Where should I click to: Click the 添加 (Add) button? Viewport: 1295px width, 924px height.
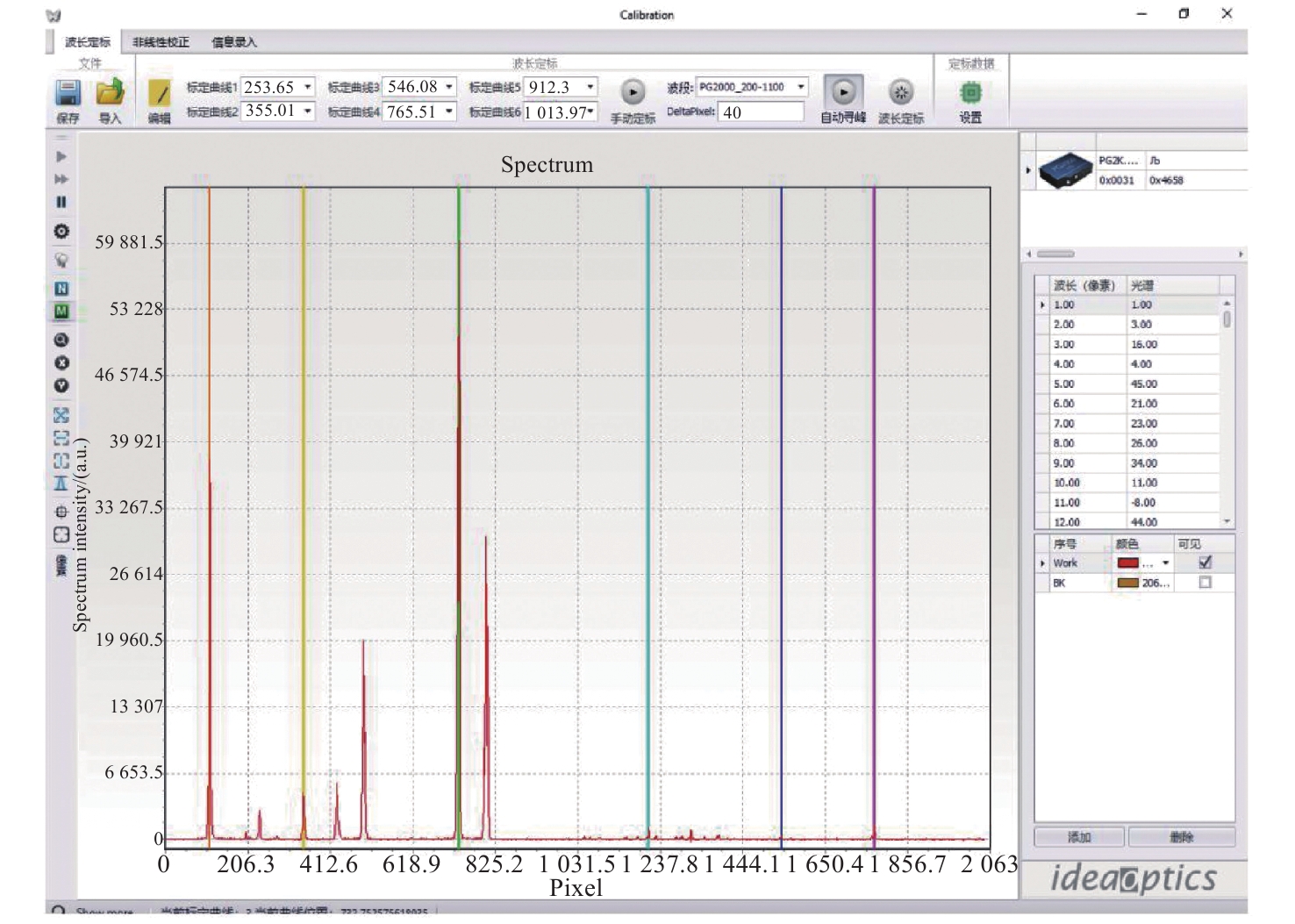pyautogui.click(x=1079, y=837)
